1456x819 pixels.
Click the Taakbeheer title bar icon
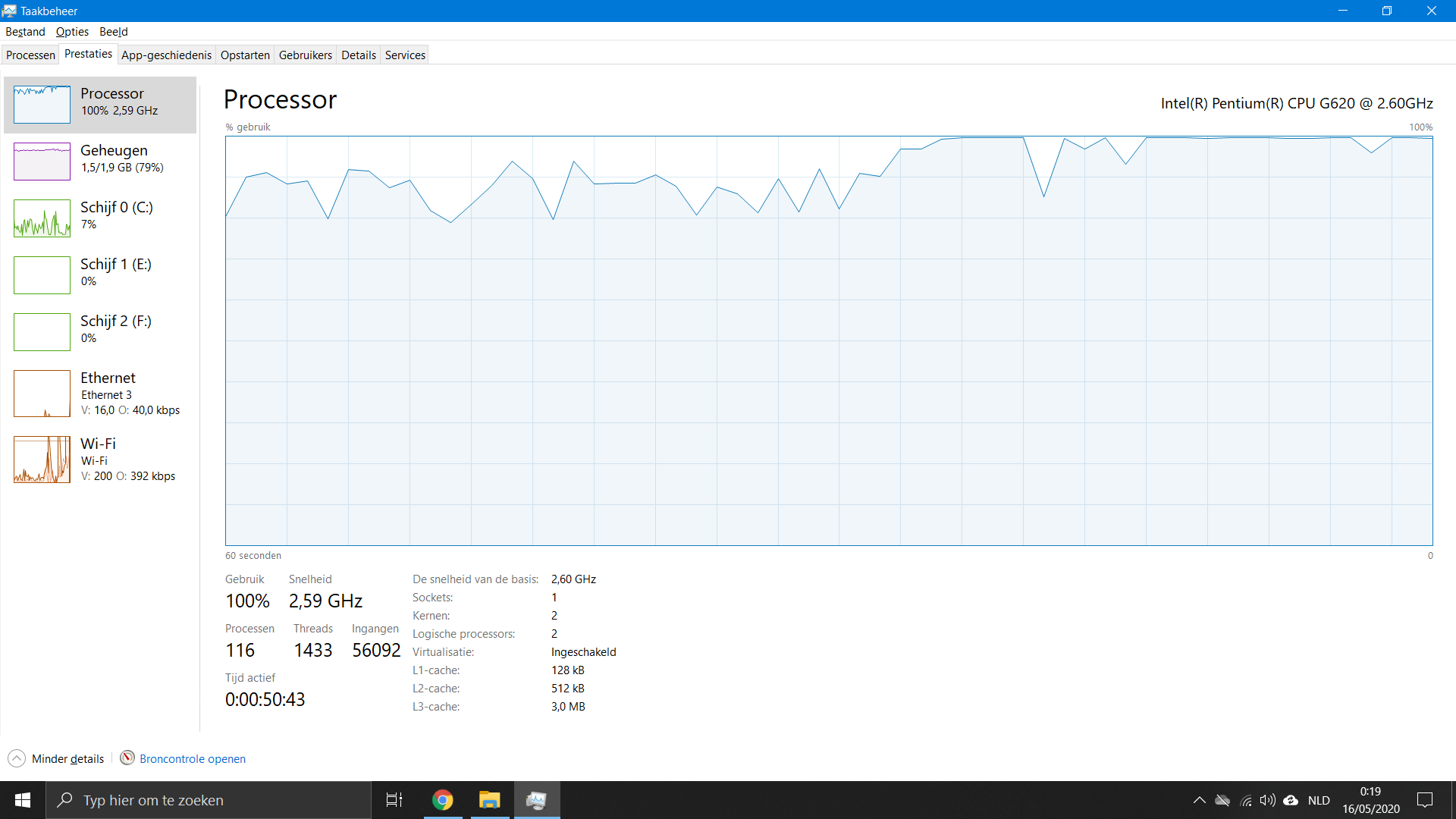[x=9, y=11]
